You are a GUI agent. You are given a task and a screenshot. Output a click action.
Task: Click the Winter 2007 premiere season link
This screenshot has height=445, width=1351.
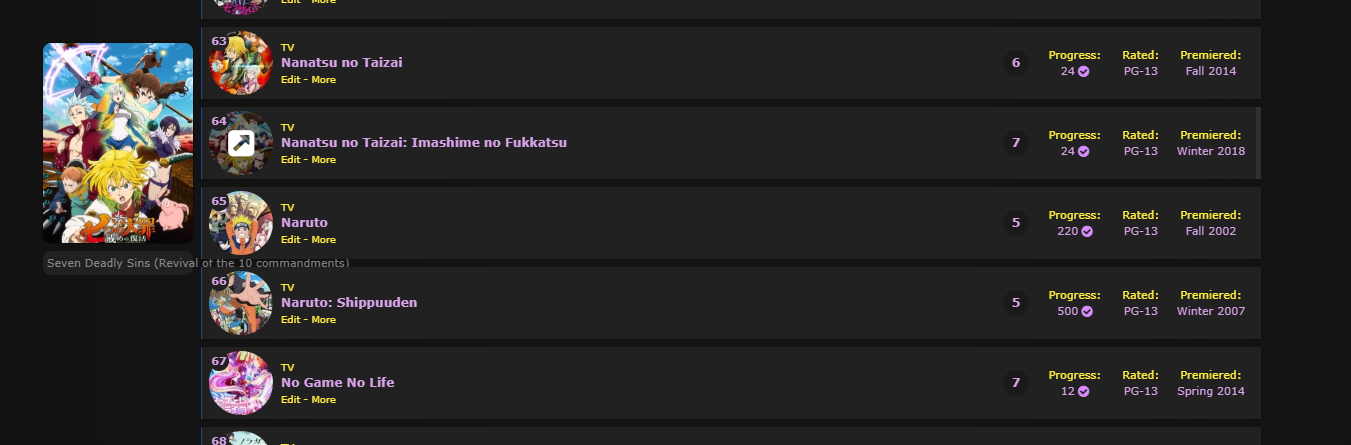click(x=1210, y=311)
